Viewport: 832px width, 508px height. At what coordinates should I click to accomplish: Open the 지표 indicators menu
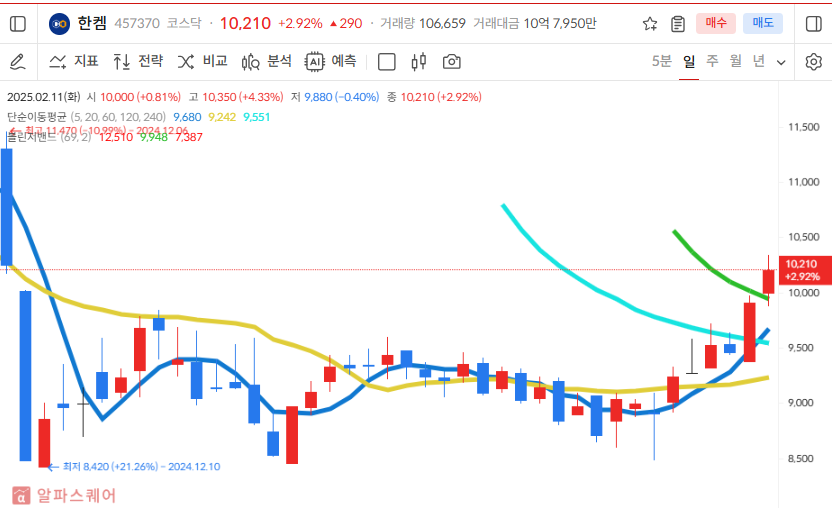(74, 62)
